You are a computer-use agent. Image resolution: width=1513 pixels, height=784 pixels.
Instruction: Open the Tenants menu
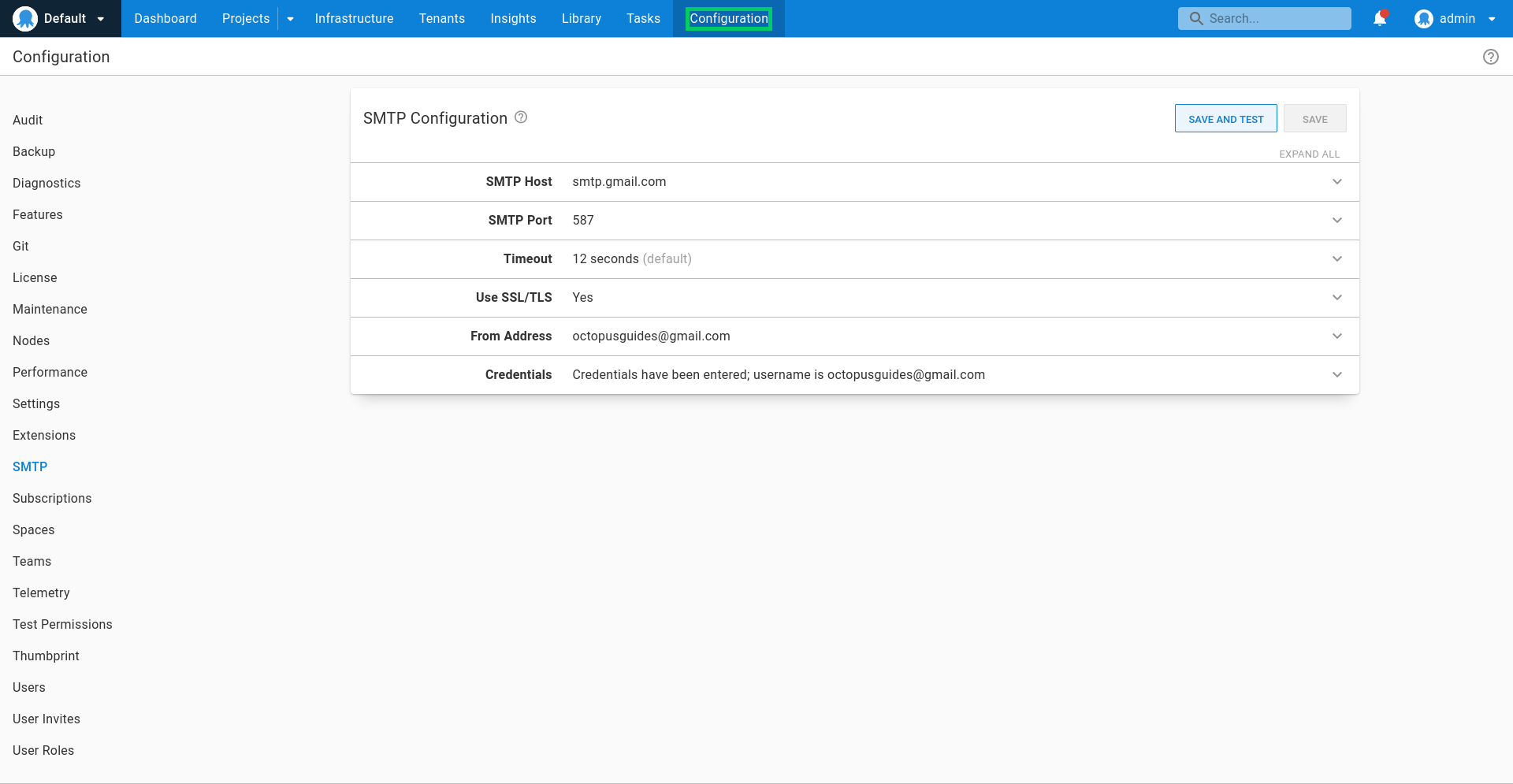click(442, 18)
